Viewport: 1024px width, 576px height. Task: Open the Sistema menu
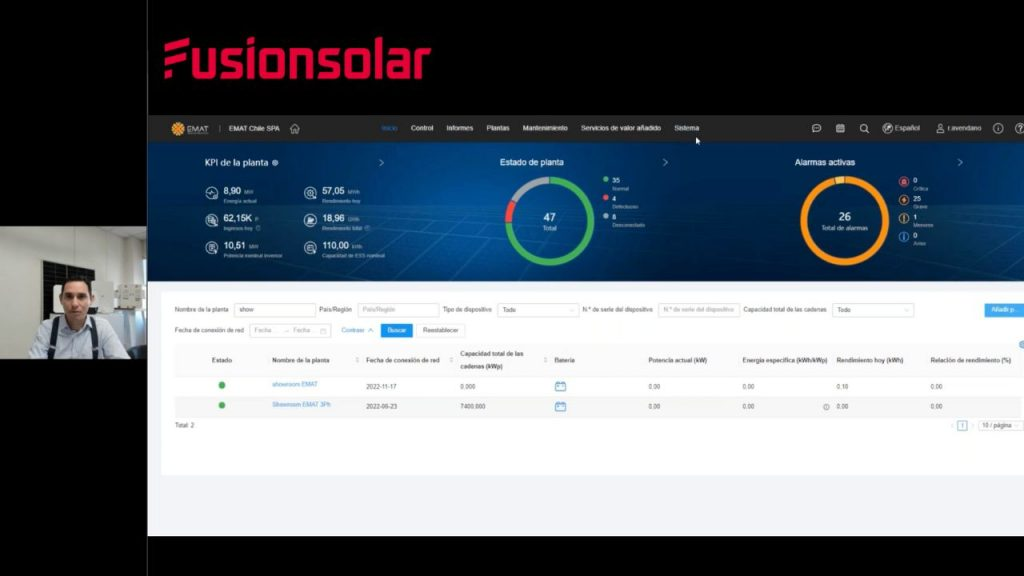tap(686, 128)
